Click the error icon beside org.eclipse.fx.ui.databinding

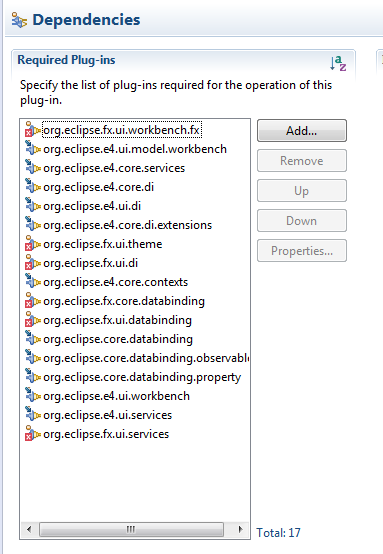pyautogui.click(x=33, y=320)
